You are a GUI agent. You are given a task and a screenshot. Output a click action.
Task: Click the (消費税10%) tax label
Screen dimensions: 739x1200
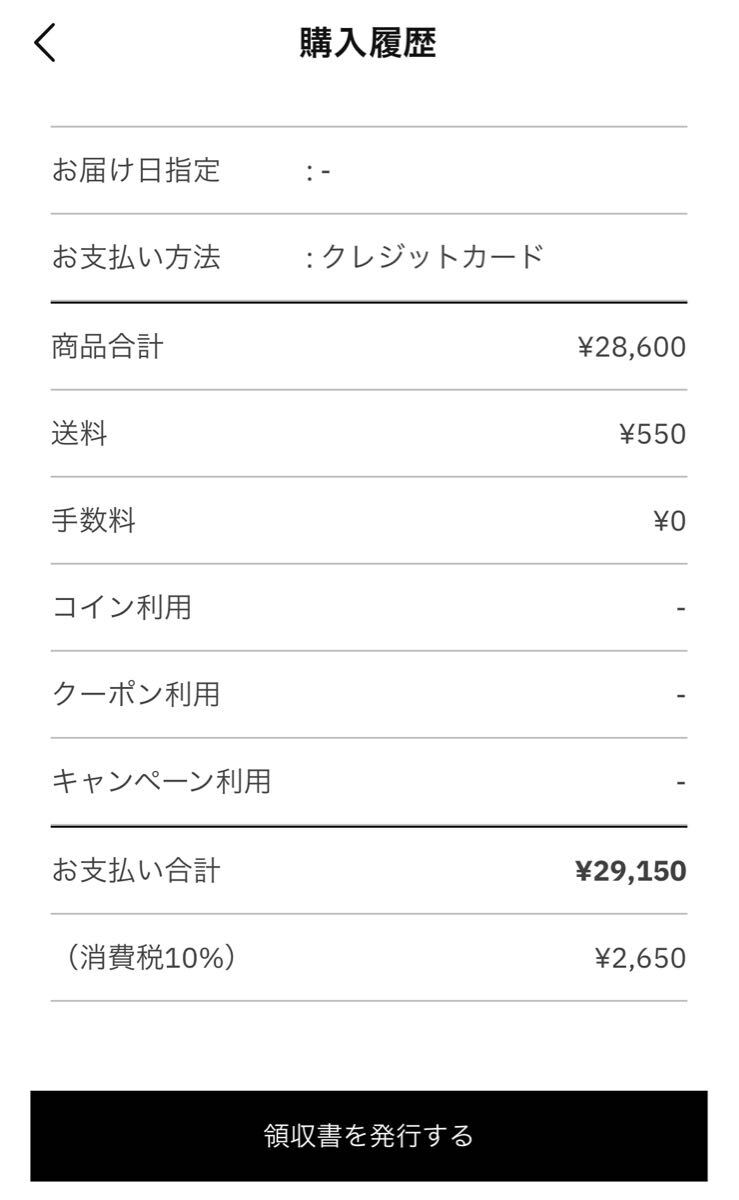pos(151,958)
